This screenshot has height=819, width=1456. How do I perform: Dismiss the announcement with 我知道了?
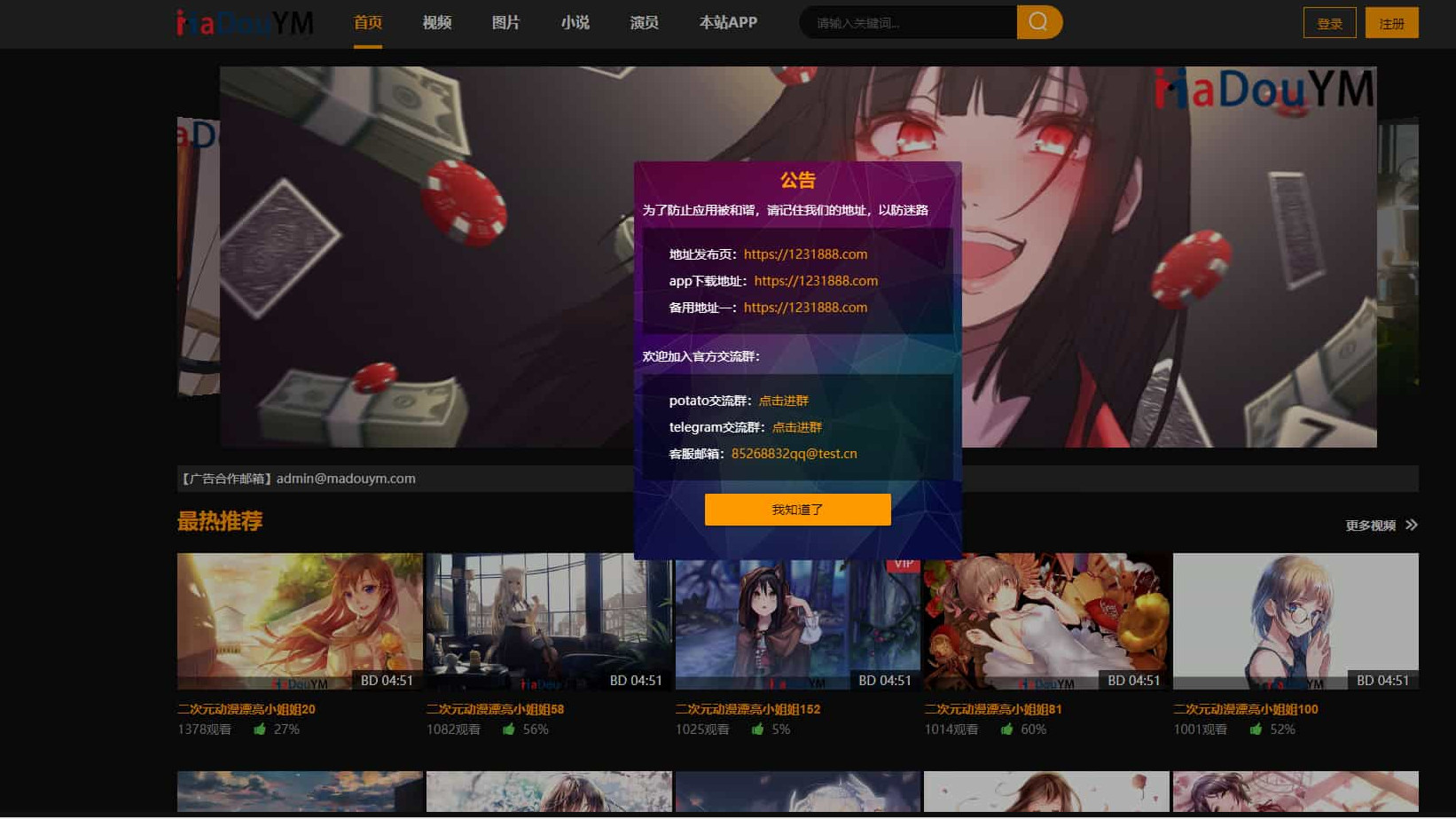[x=797, y=509]
